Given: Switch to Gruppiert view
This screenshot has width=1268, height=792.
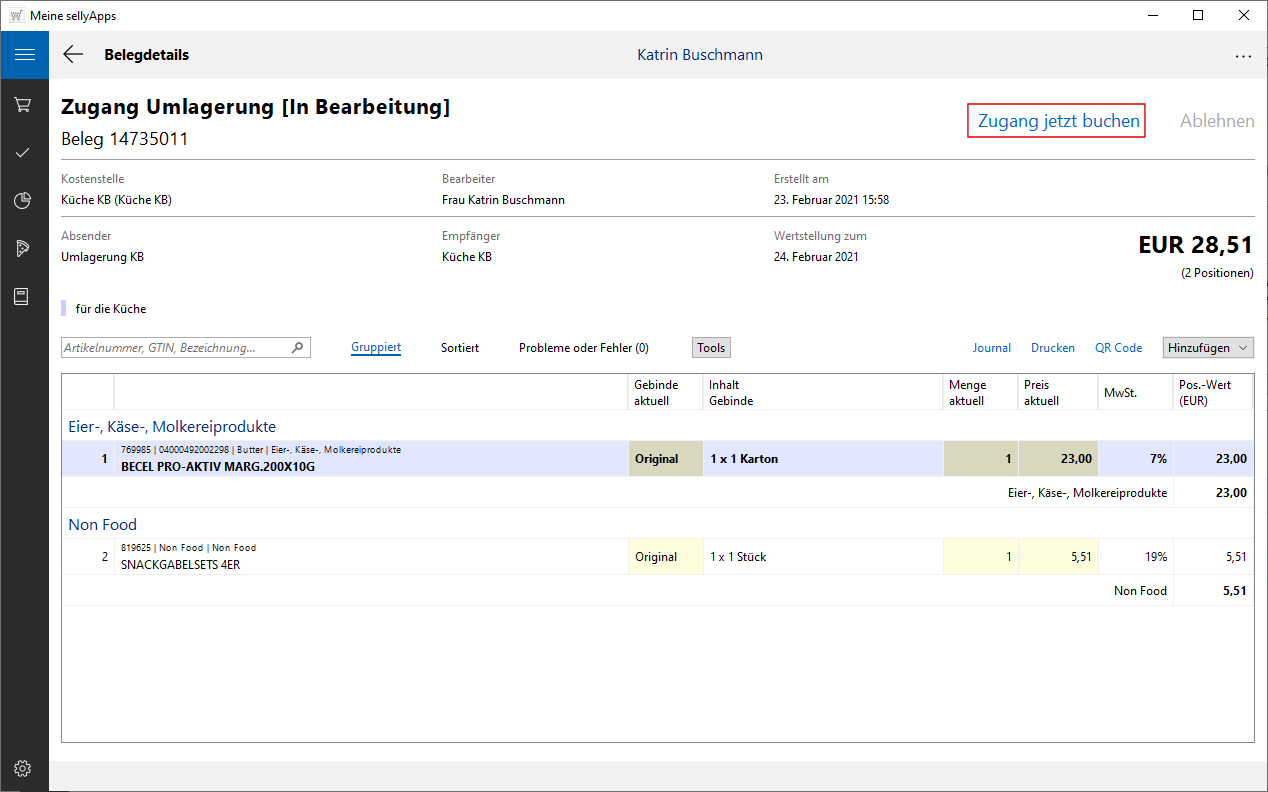Looking at the screenshot, I should point(376,348).
